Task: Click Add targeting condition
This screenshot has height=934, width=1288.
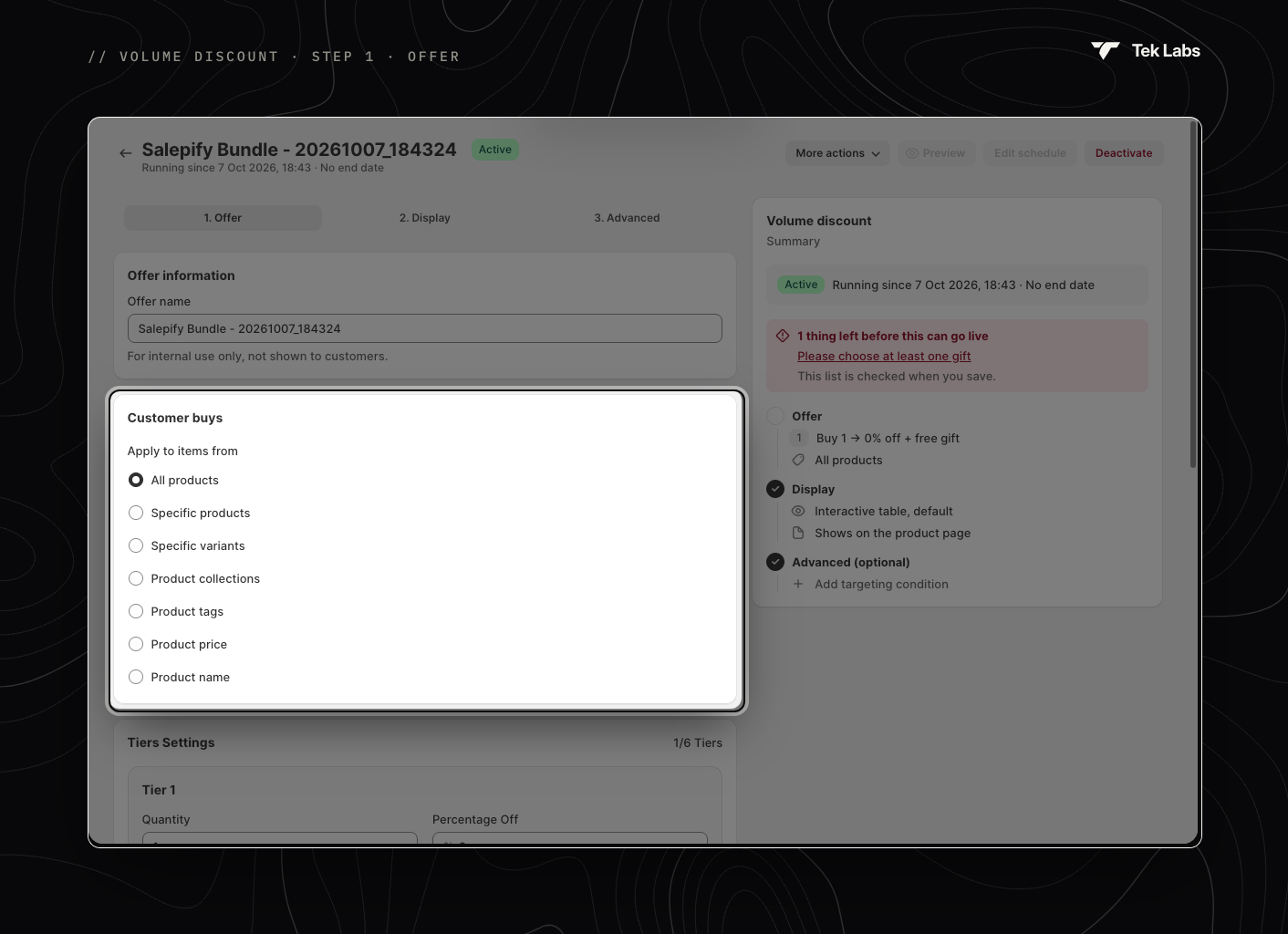Action: point(881,584)
